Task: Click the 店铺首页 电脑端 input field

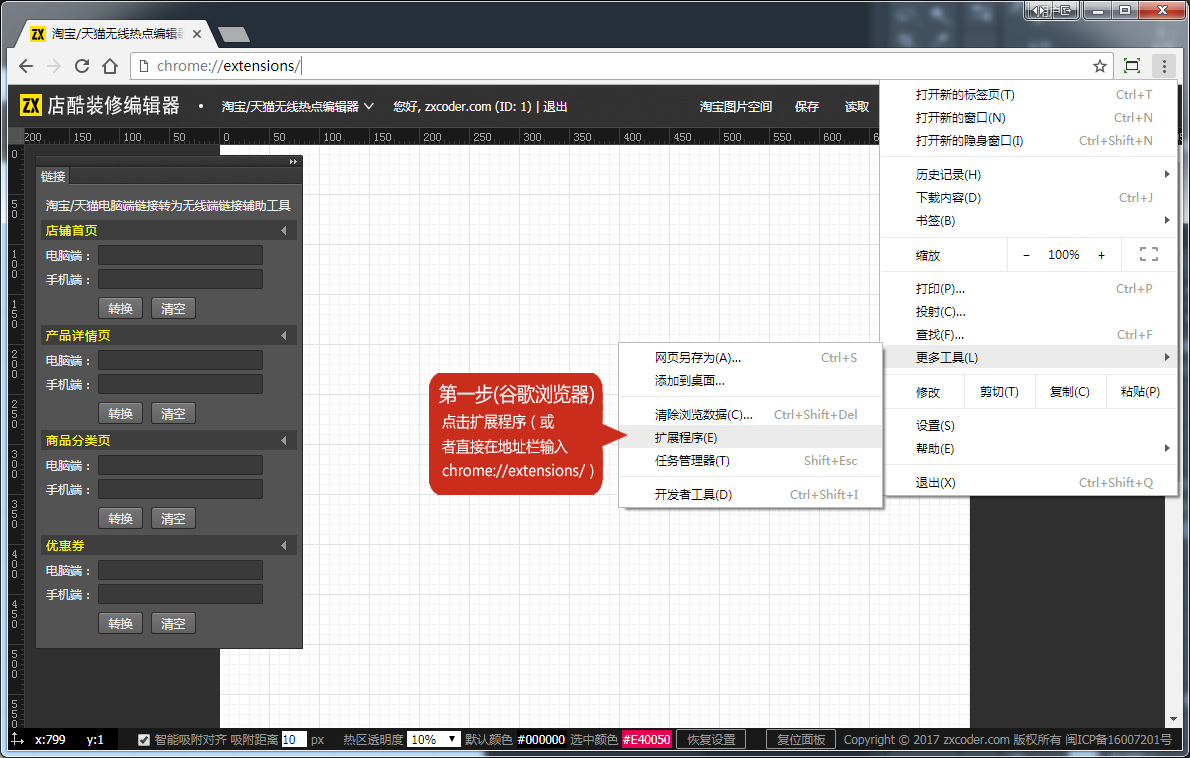Action: tap(181, 255)
